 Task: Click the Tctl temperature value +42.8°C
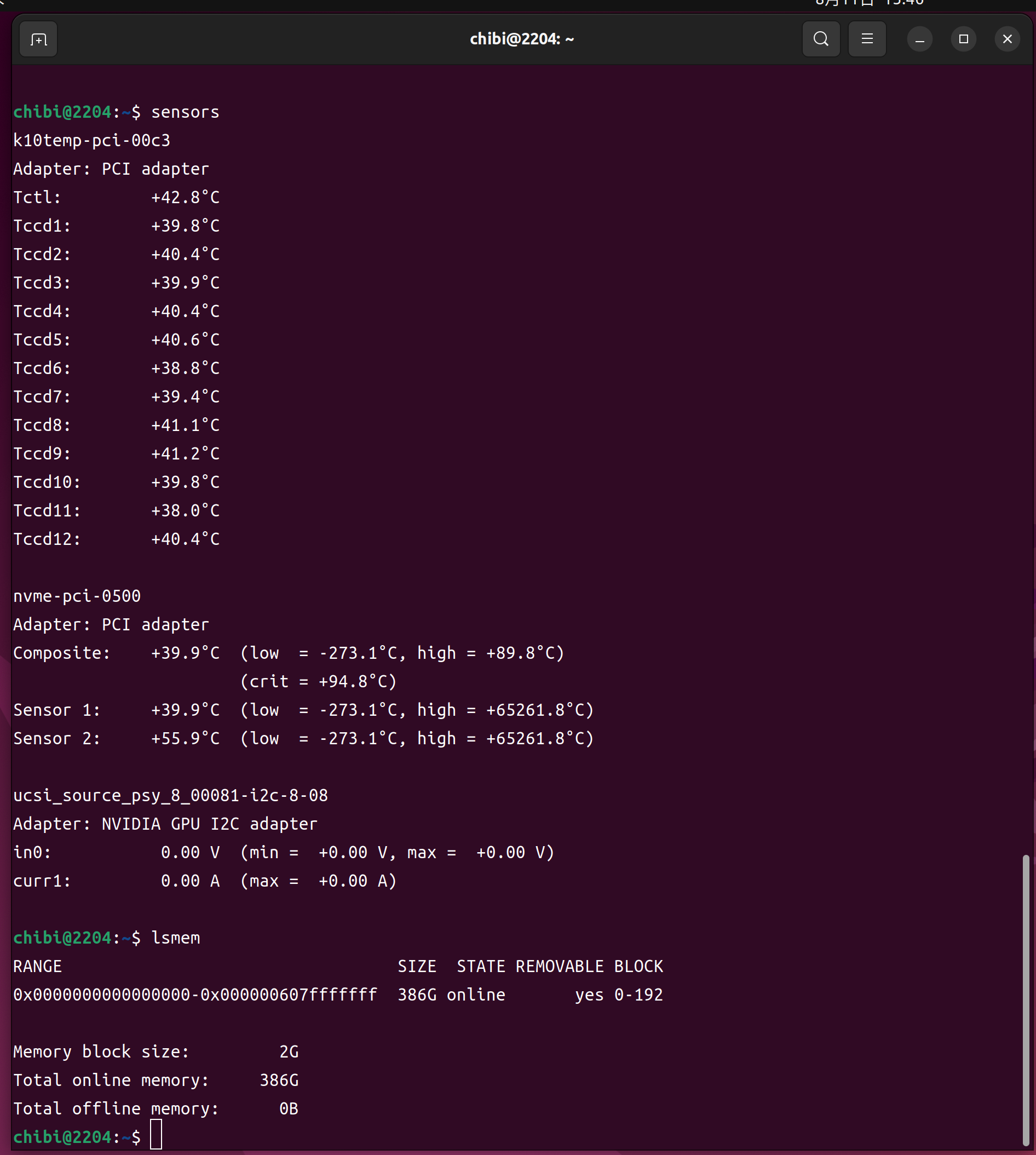pos(185,198)
